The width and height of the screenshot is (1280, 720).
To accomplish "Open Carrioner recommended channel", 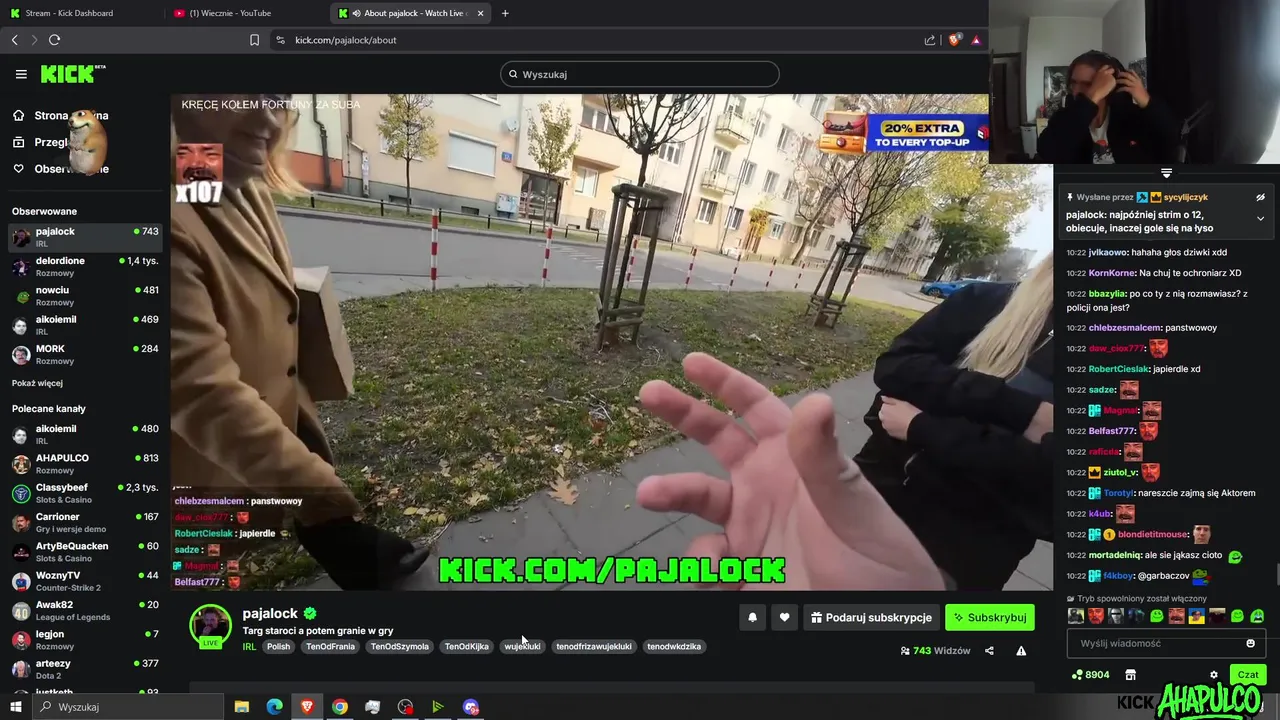I will (x=85, y=522).
